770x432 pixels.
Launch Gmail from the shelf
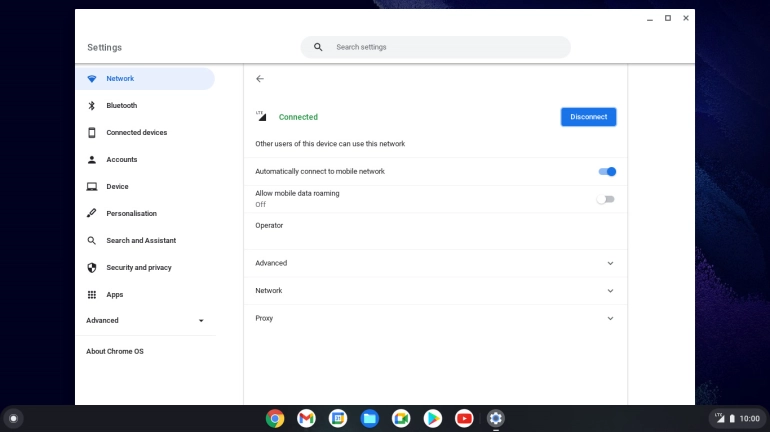click(x=306, y=418)
